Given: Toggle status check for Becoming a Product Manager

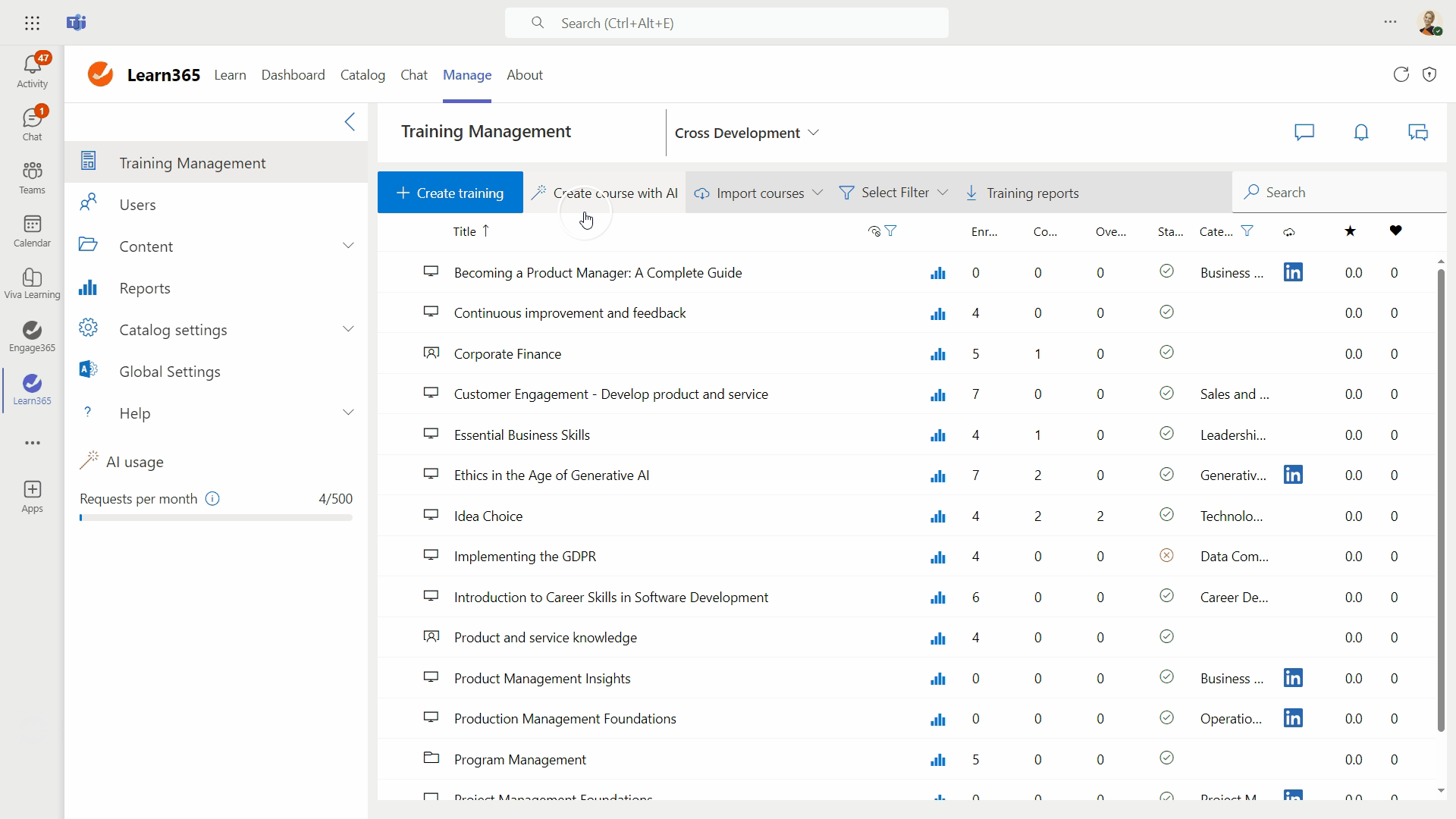Looking at the screenshot, I should tap(1167, 271).
